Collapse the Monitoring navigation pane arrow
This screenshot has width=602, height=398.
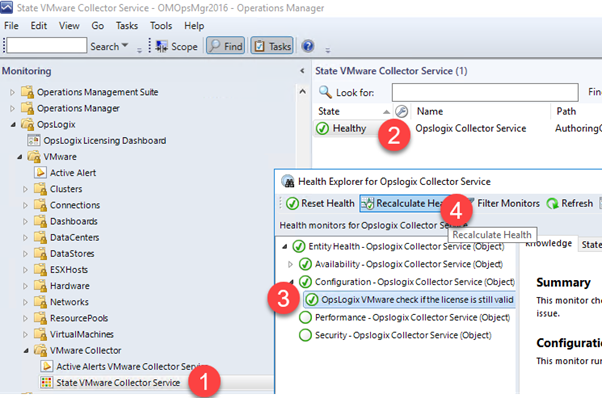click(x=302, y=71)
